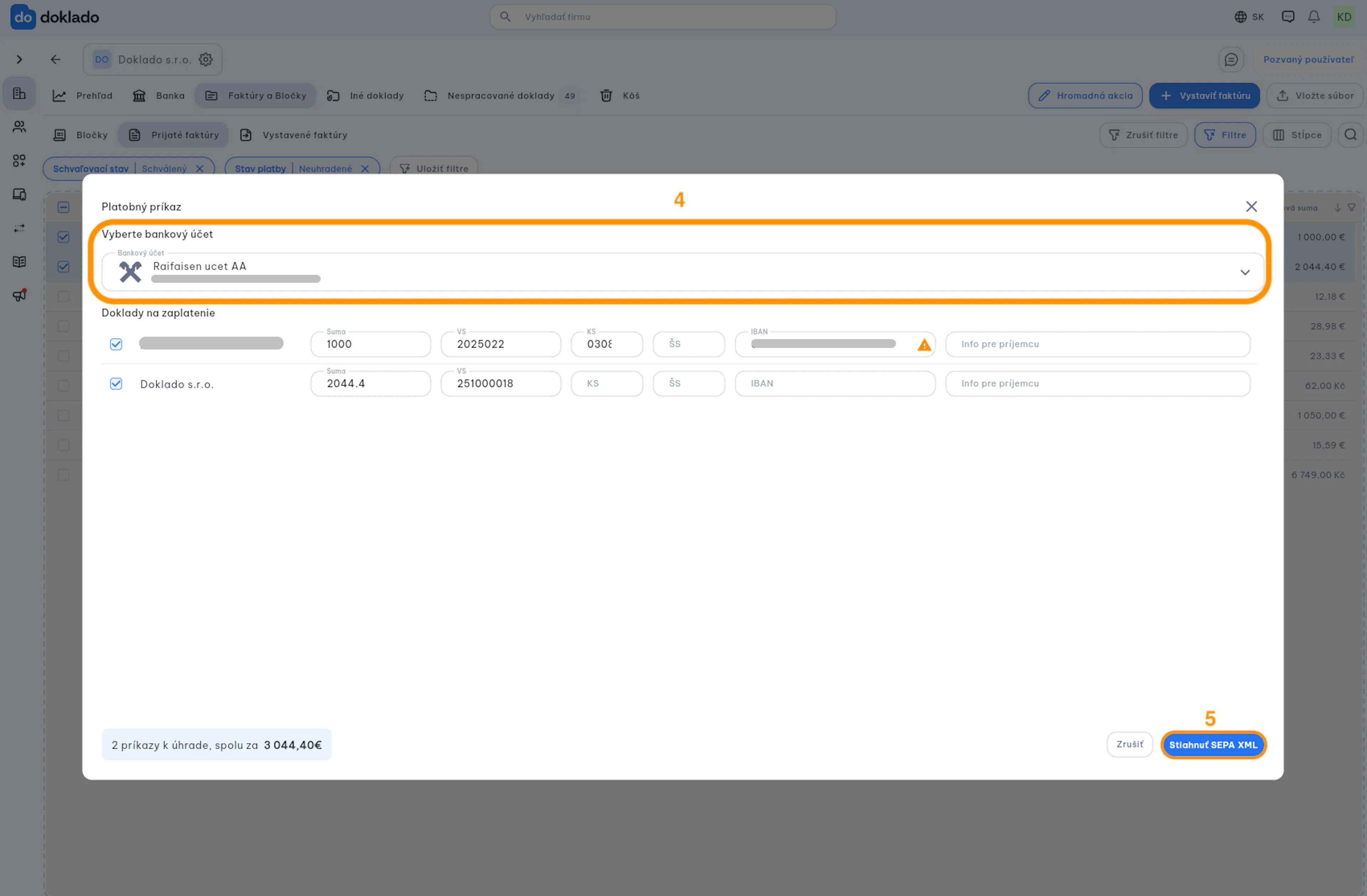
Task: Open the comments bubble next to Pozvaný používateľ
Action: tap(1231, 59)
